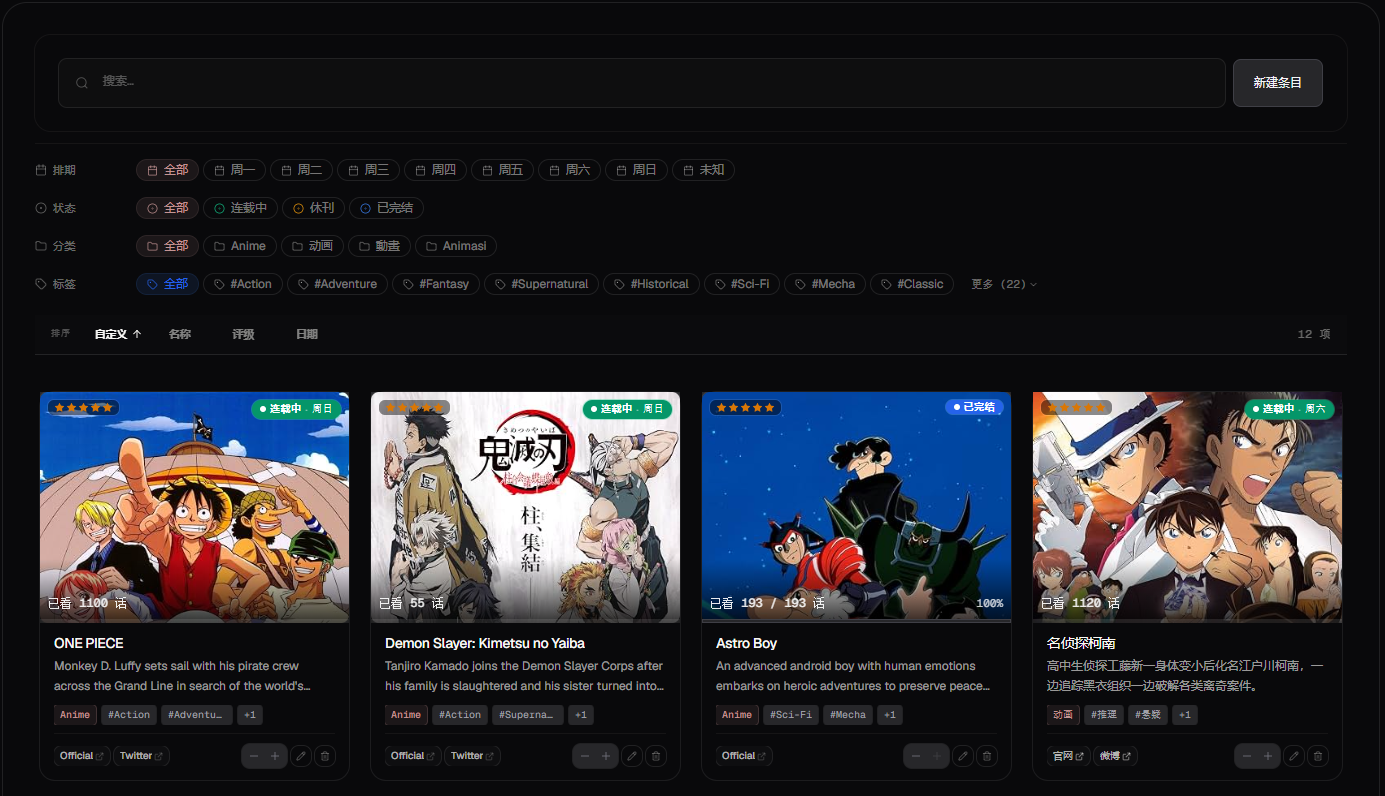Click the pencil edit icon on Astro Boy
Viewport: 1385px width, 796px height.
point(963,756)
